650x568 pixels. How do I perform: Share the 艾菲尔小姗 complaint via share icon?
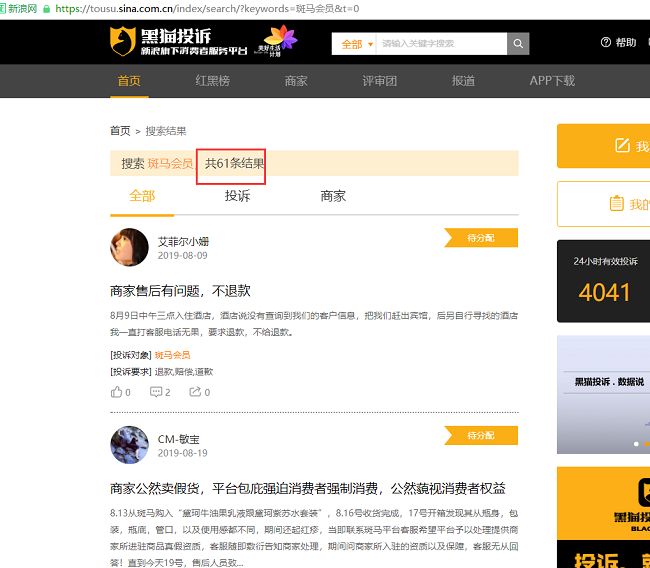coord(195,392)
